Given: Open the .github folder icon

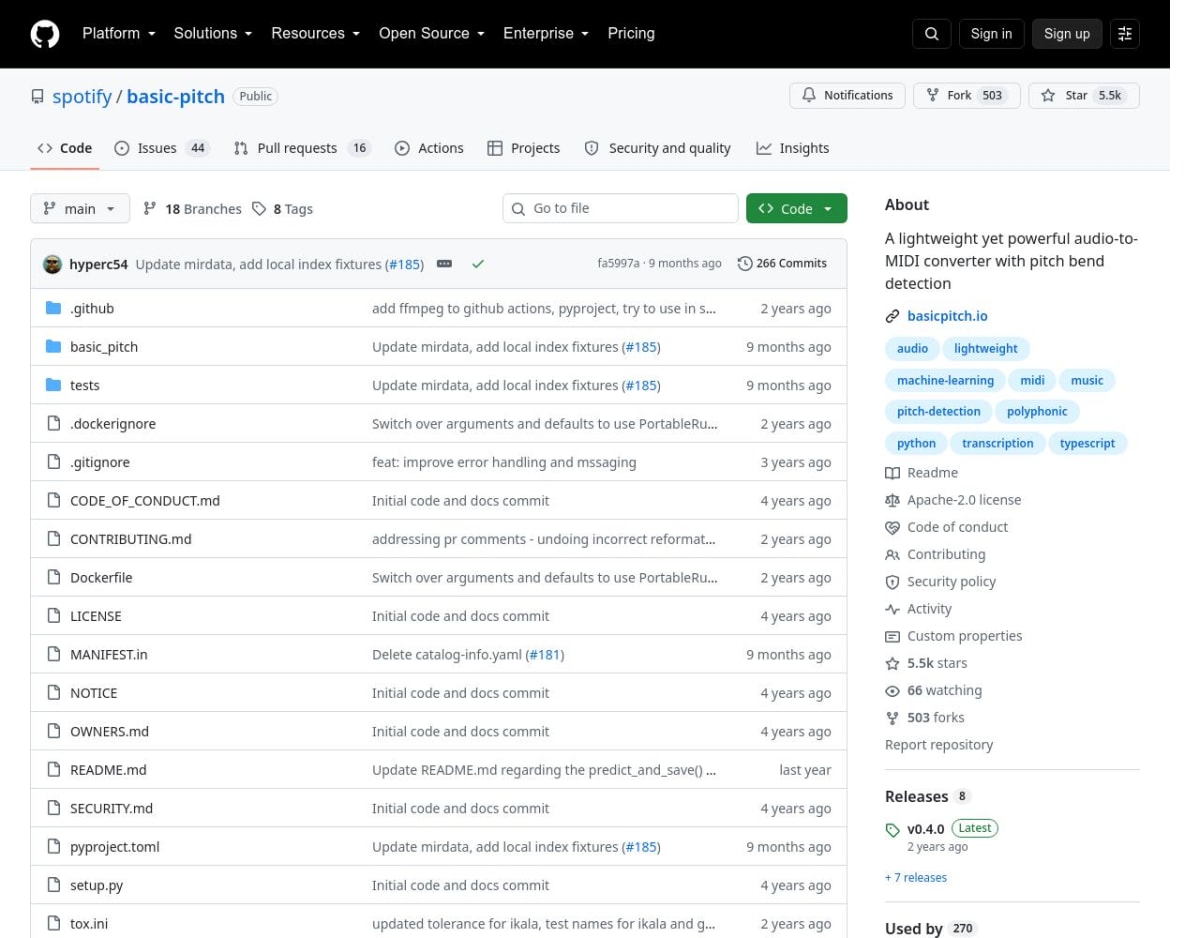Looking at the screenshot, I should click(x=54, y=308).
